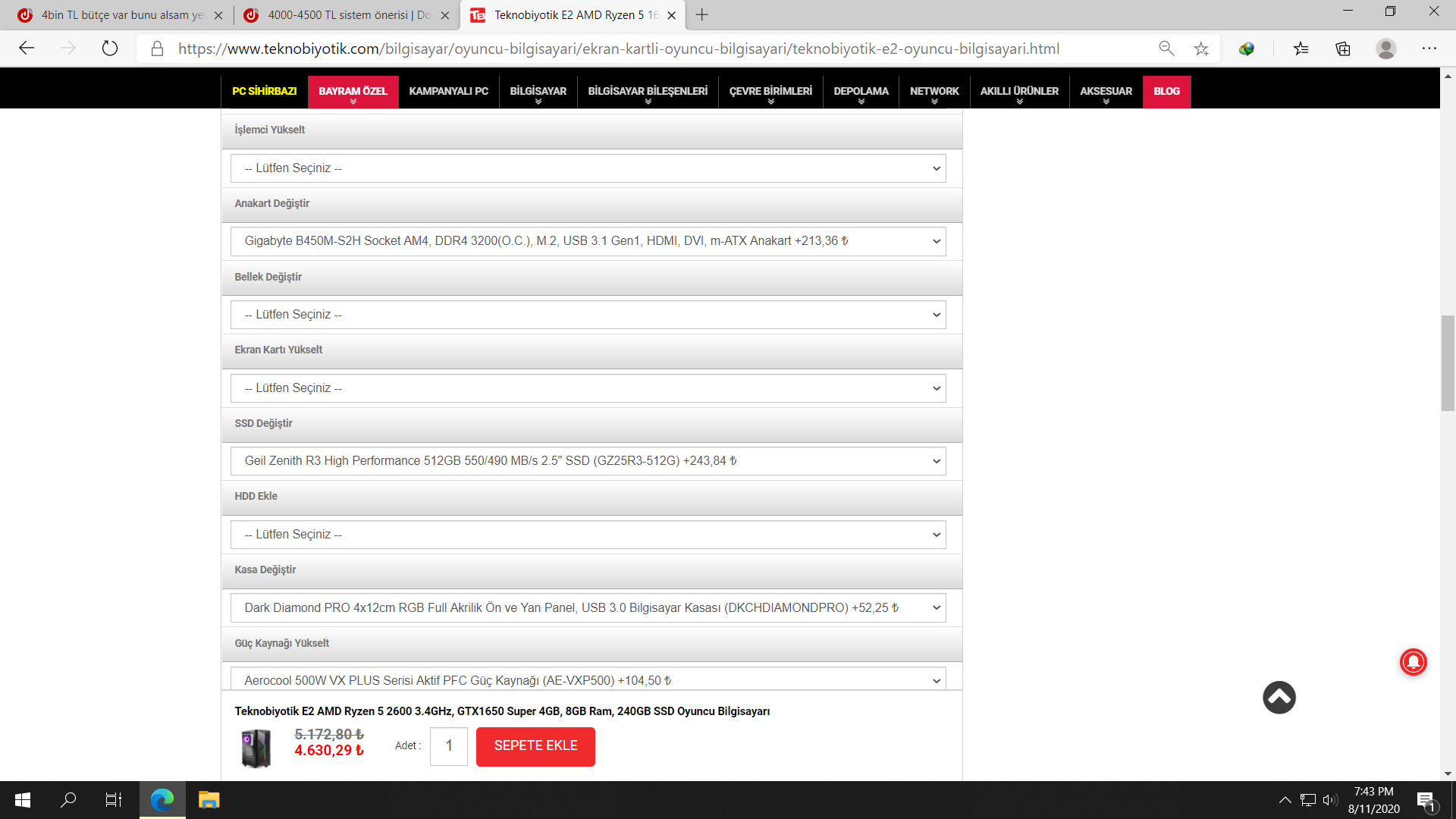Screen dimensions: 1456x819
Task: Switch to the '4bin TL bütçe' tab
Action: [x=121, y=15]
